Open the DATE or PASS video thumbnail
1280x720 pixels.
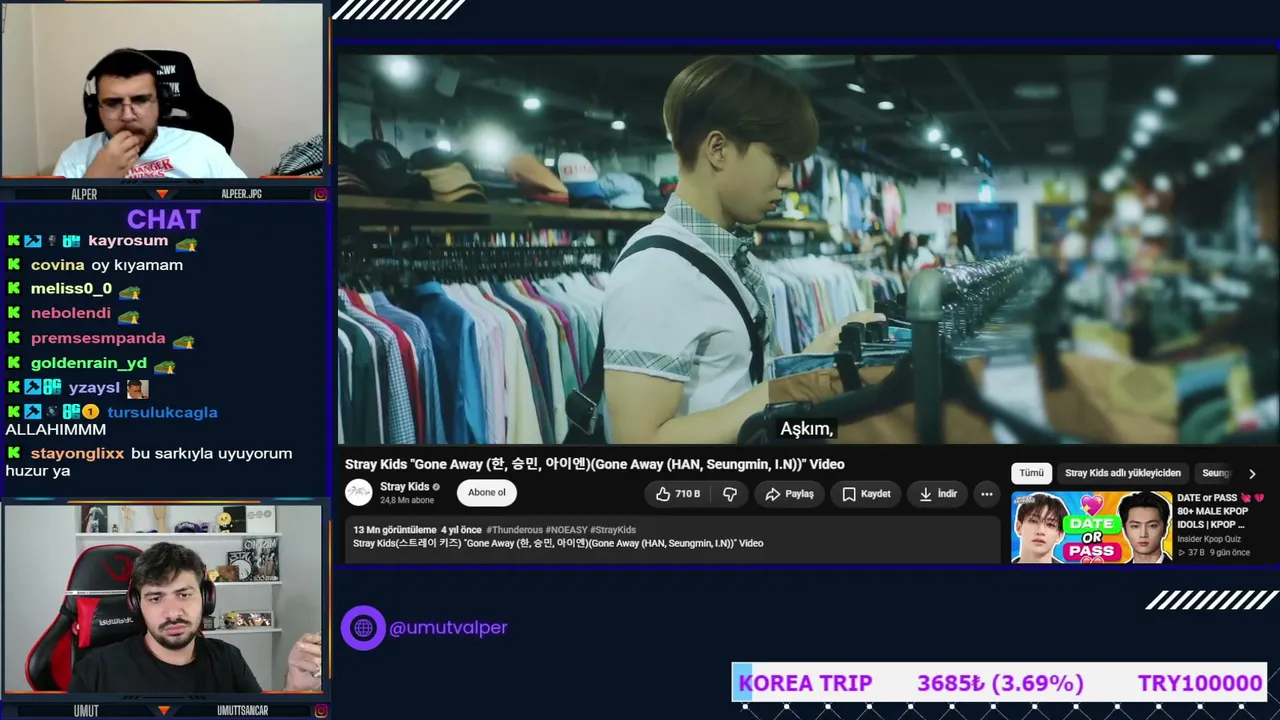coord(1091,526)
